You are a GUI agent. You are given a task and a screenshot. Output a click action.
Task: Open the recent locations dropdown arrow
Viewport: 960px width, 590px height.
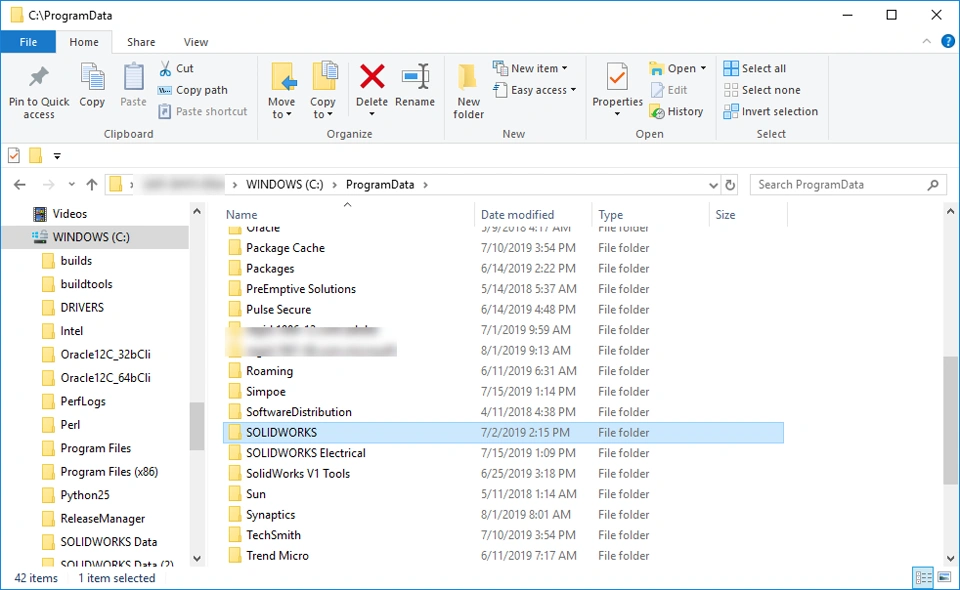pos(72,184)
